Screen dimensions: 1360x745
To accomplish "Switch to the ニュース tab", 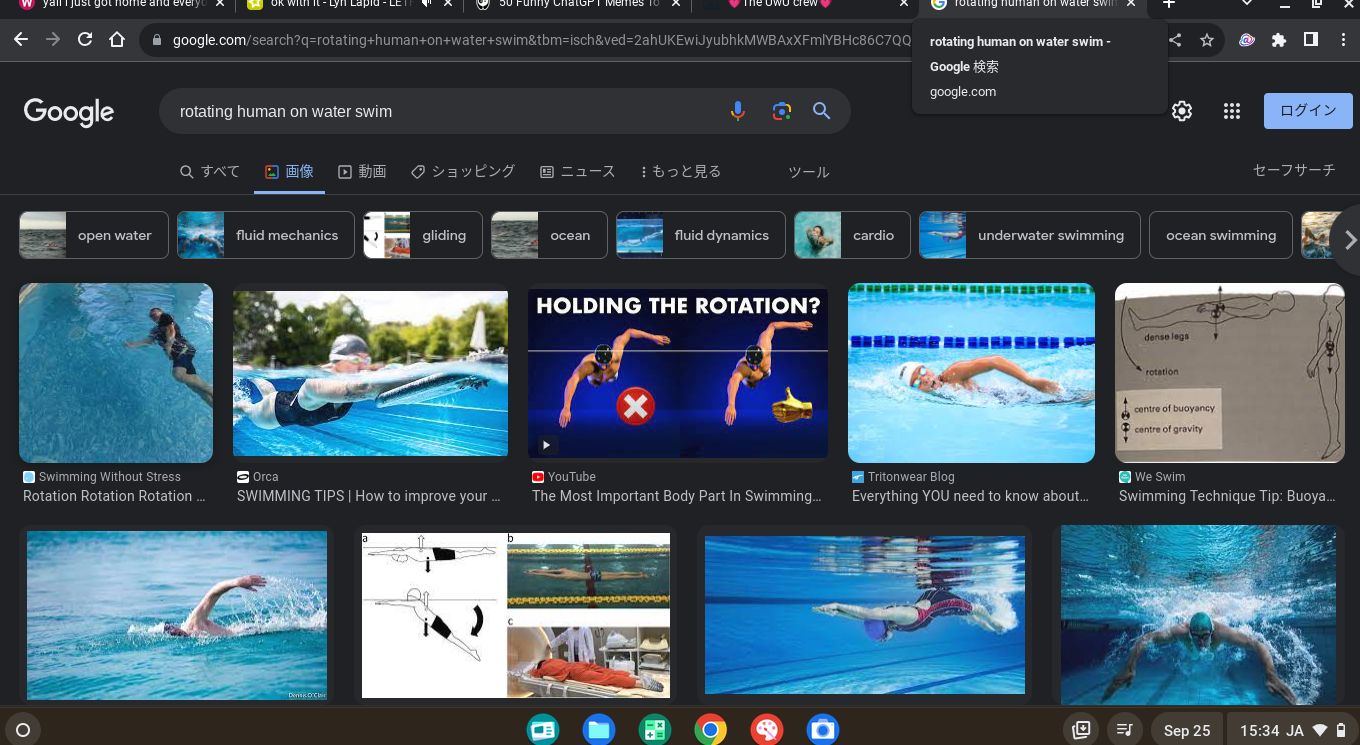I will coord(577,172).
